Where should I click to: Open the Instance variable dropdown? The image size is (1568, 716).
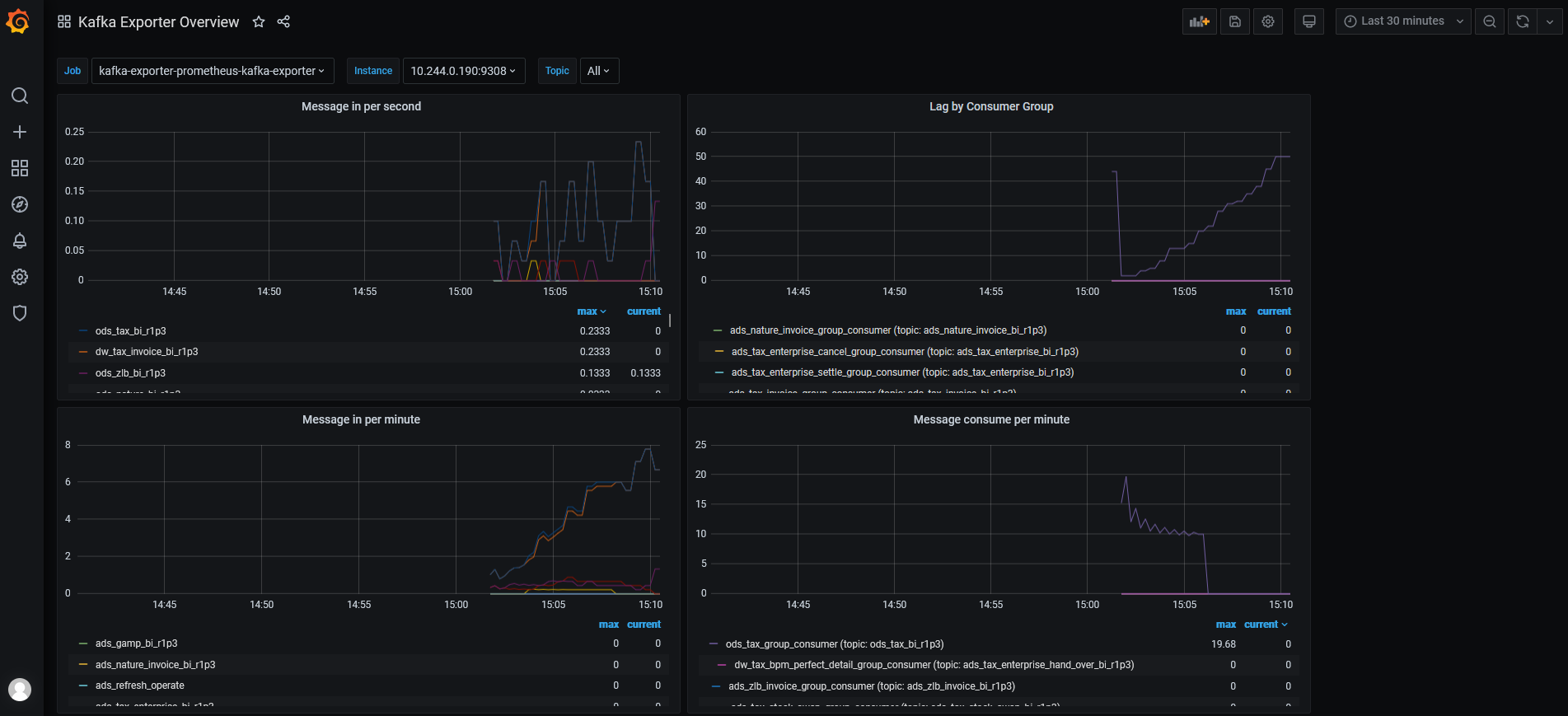[464, 71]
